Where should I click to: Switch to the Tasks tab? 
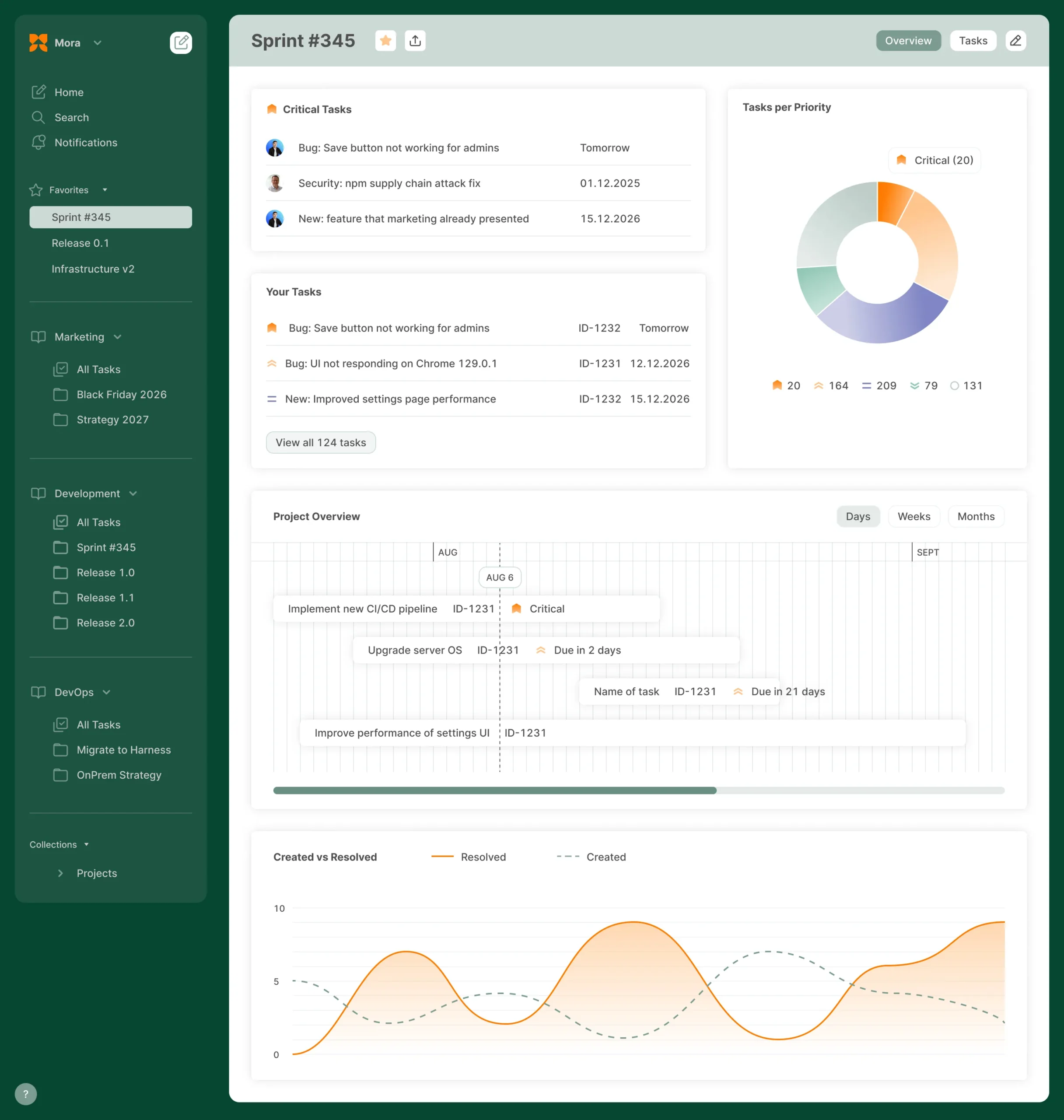pyautogui.click(x=973, y=41)
